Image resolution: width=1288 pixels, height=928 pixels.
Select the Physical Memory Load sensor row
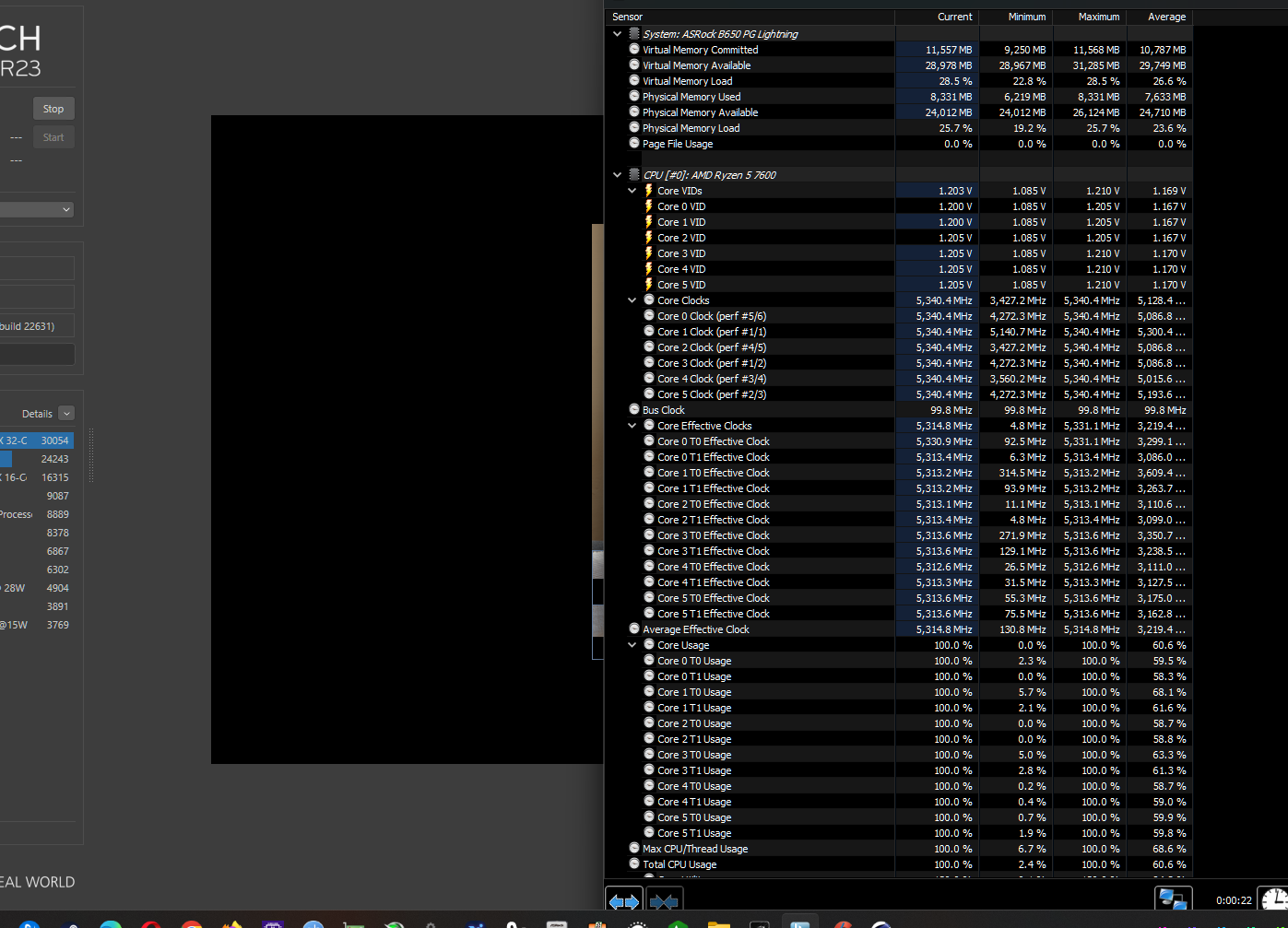pos(900,128)
